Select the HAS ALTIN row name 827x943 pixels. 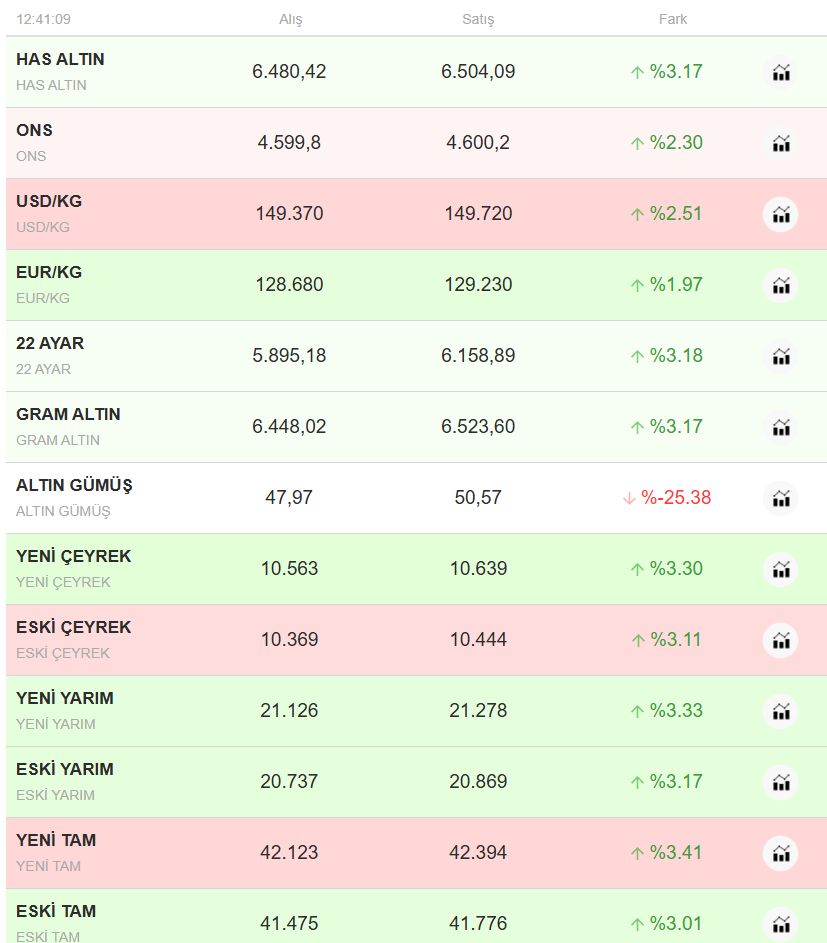point(60,60)
